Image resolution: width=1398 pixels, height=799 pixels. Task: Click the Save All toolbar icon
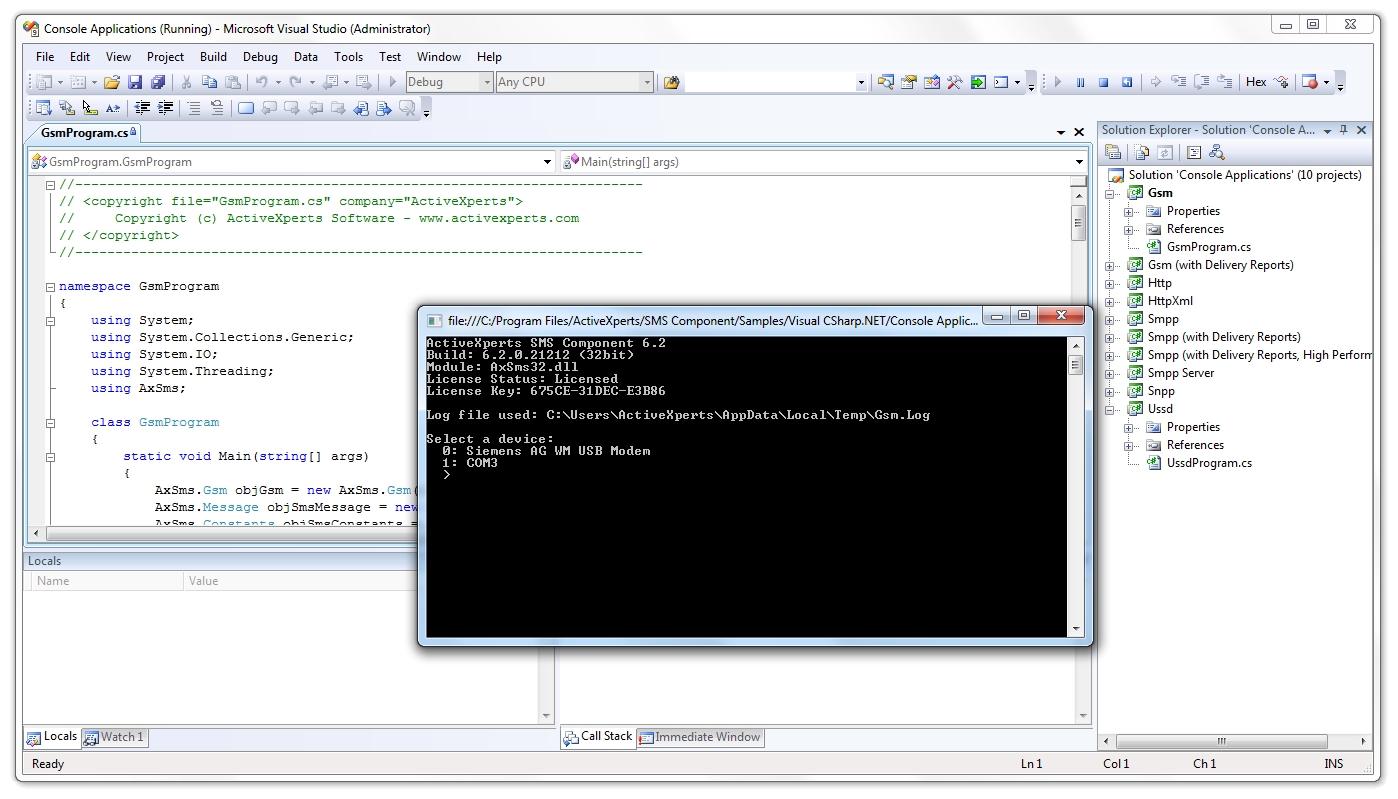click(158, 82)
